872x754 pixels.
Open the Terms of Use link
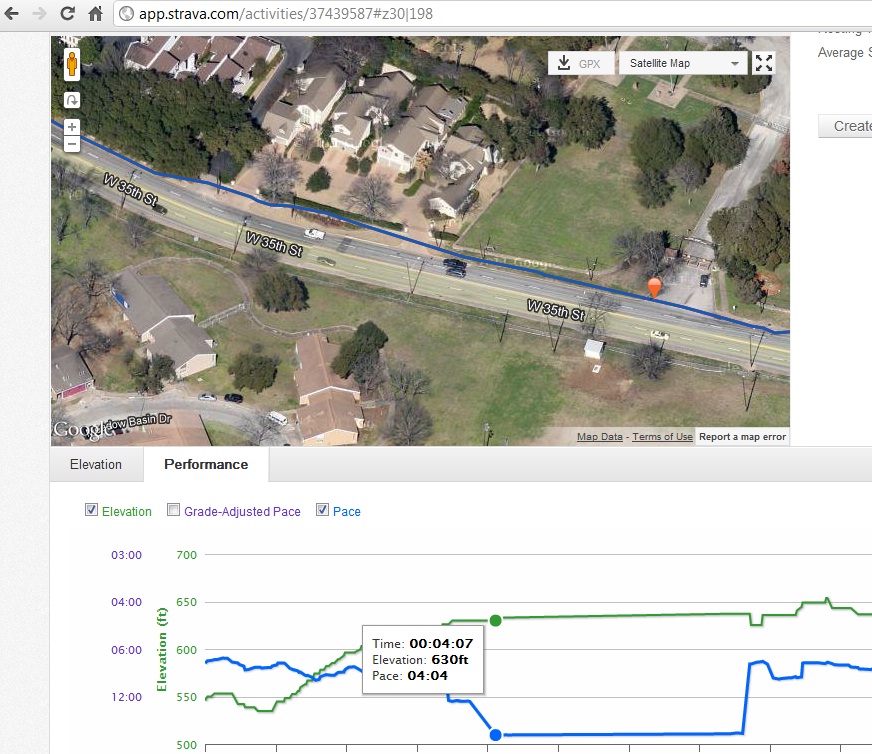tap(662, 436)
